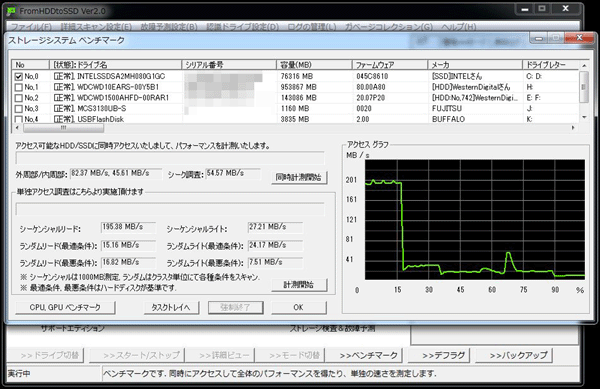
Task: Click the FromHDDtoSSD app icon in title bar
Action: pyautogui.click(x=12, y=11)
